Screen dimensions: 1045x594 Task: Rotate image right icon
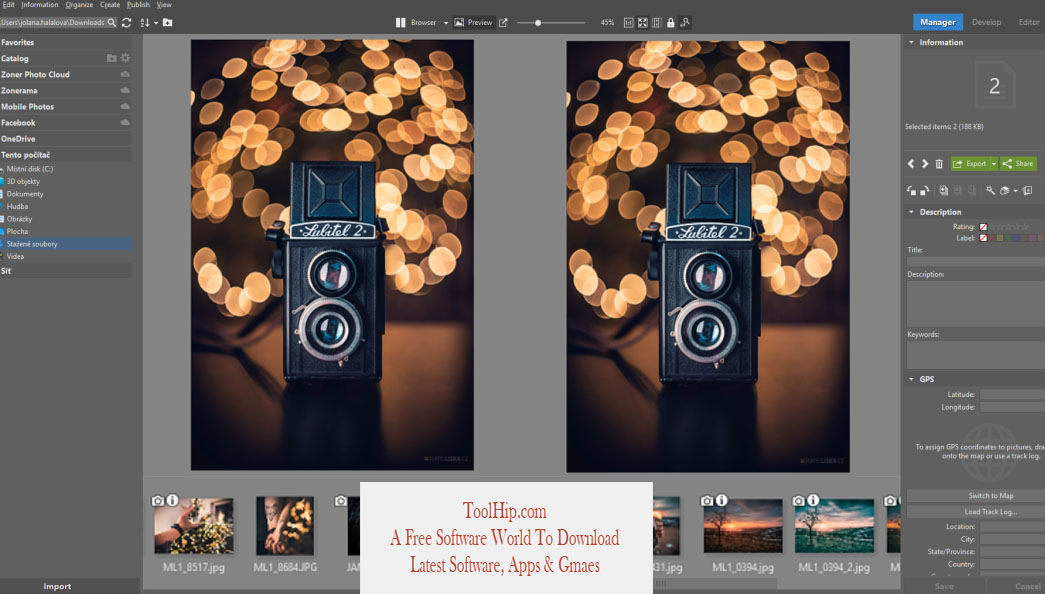(x=924, y=191)
